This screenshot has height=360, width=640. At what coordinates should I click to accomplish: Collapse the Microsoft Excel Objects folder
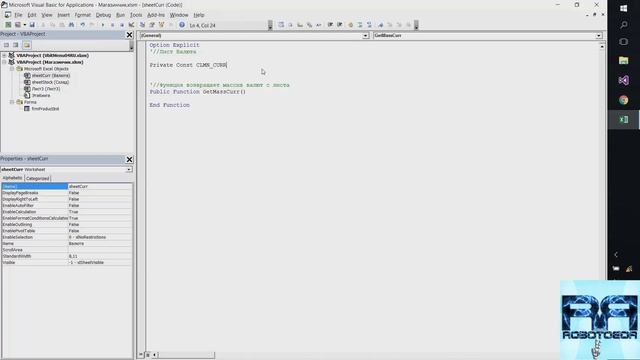12,69
